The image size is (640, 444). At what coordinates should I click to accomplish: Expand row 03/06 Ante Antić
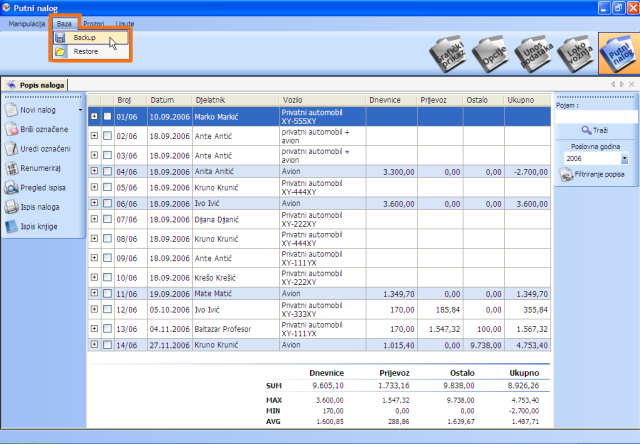94,155
